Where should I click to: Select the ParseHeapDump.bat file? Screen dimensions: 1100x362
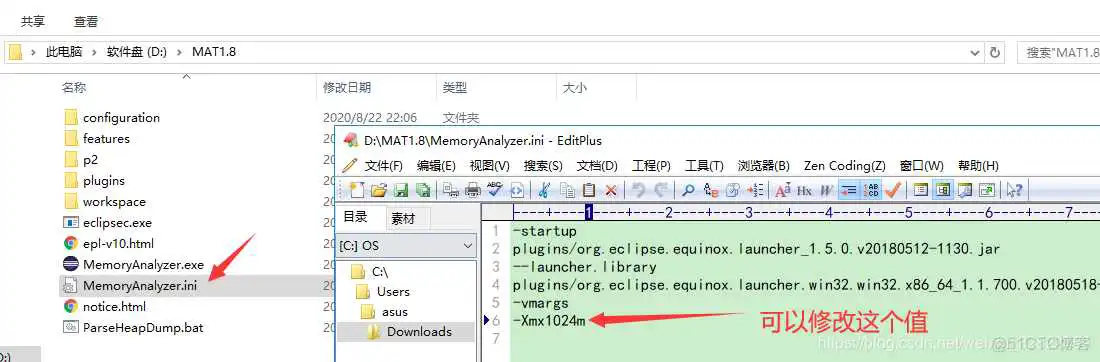pyautogui.click(x=133, y=328)
